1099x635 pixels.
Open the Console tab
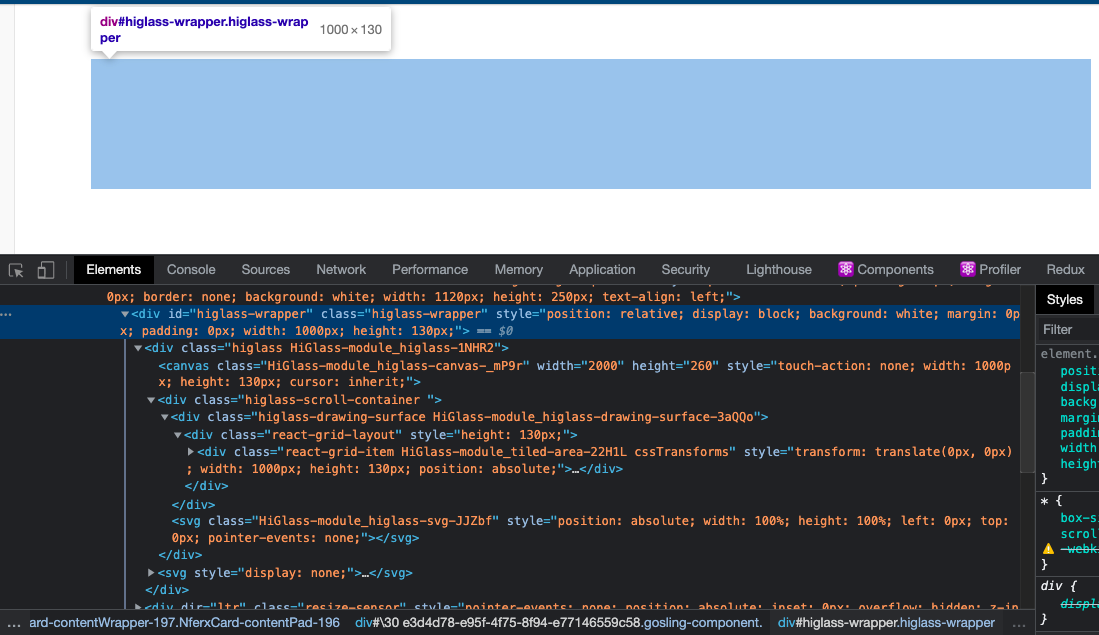pyautogui.click(x=191, y=270)
